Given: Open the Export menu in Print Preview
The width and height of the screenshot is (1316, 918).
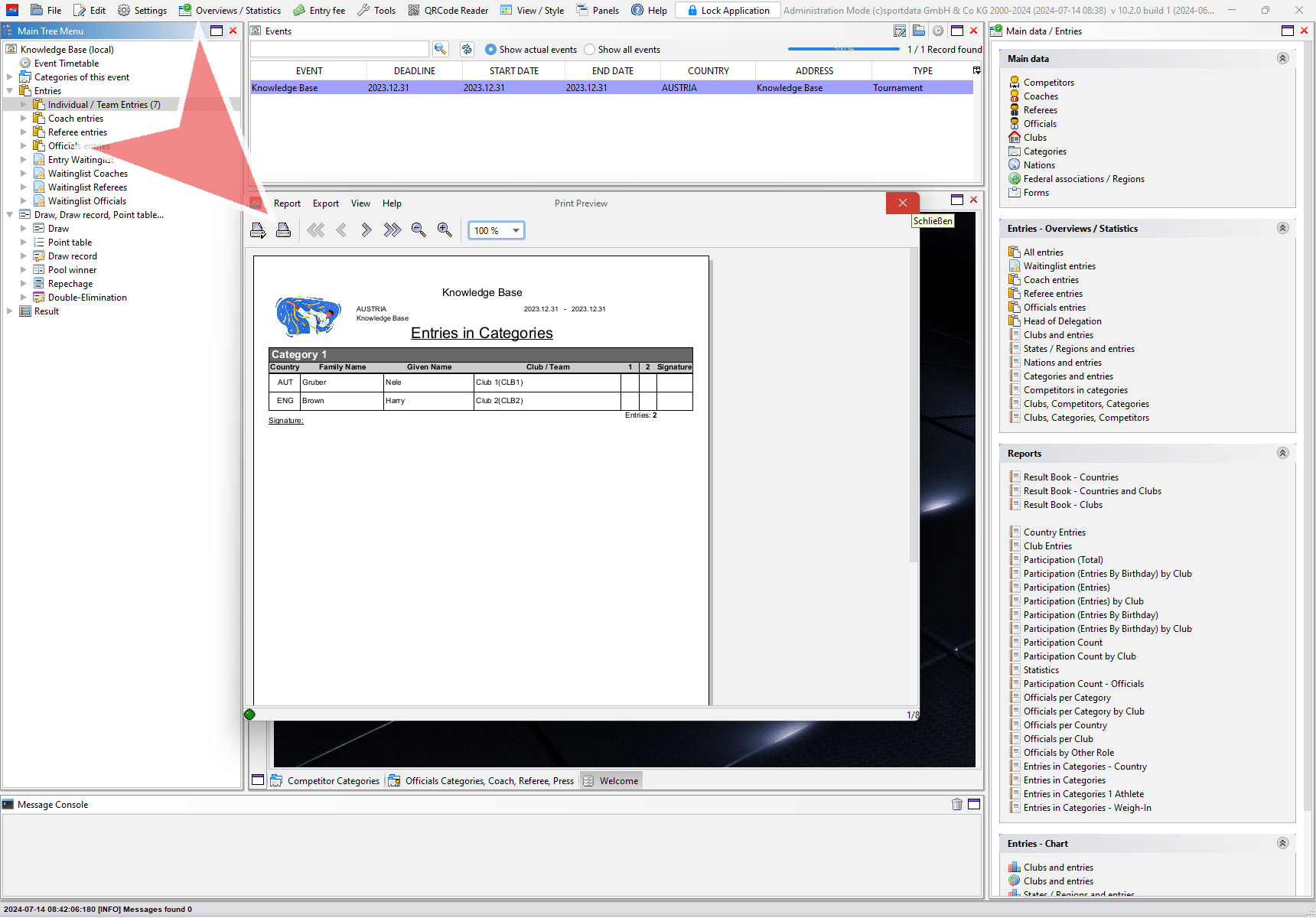Looking at the screenshot, I should pyautogui.click(x=325, y=203).
